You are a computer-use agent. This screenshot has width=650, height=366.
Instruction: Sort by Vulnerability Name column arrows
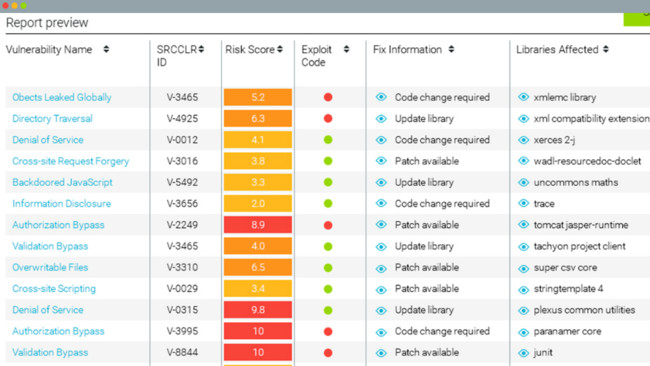click(x=106, y=49)
